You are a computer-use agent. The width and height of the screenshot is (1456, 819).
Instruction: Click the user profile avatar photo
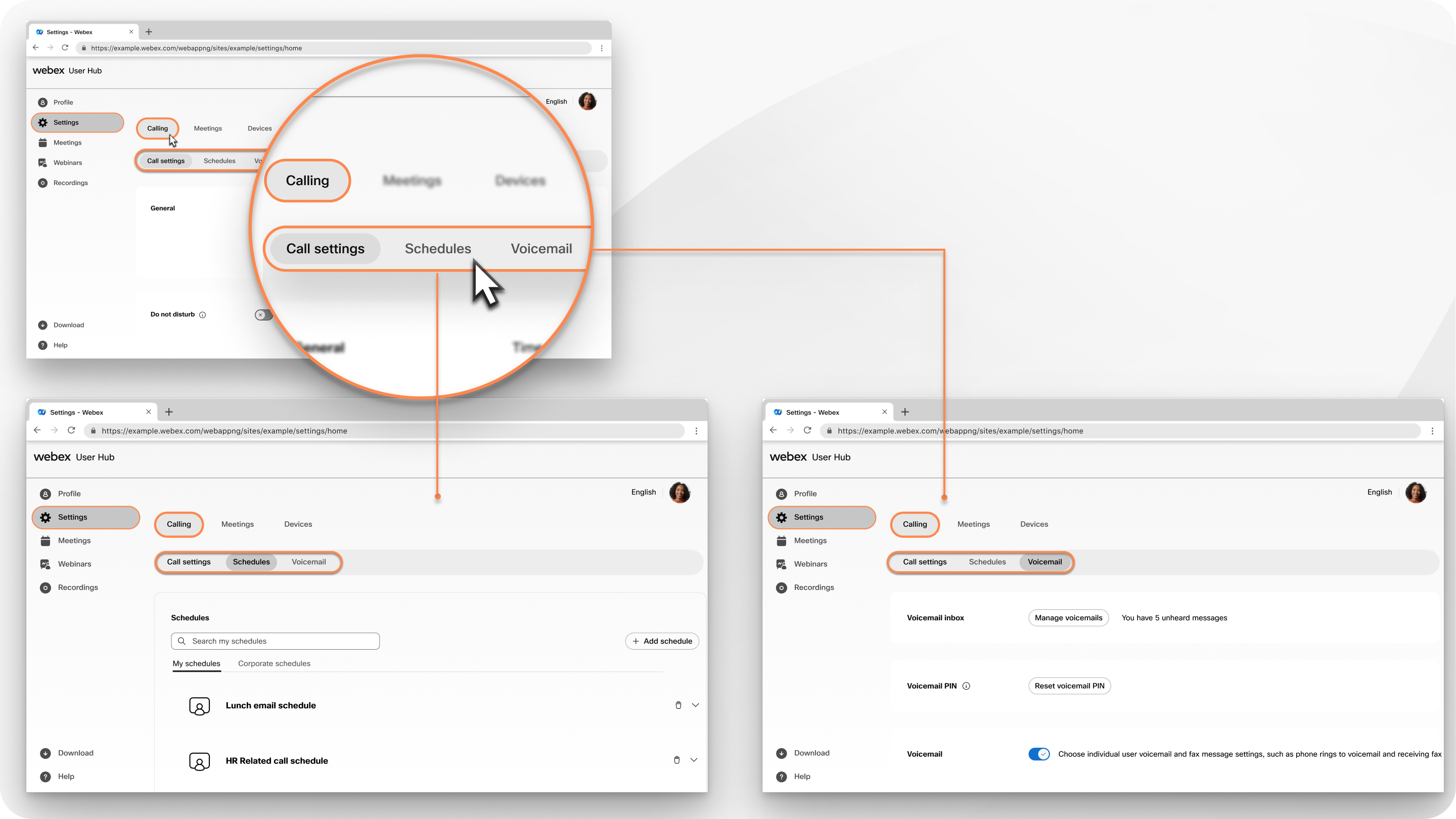589,101
